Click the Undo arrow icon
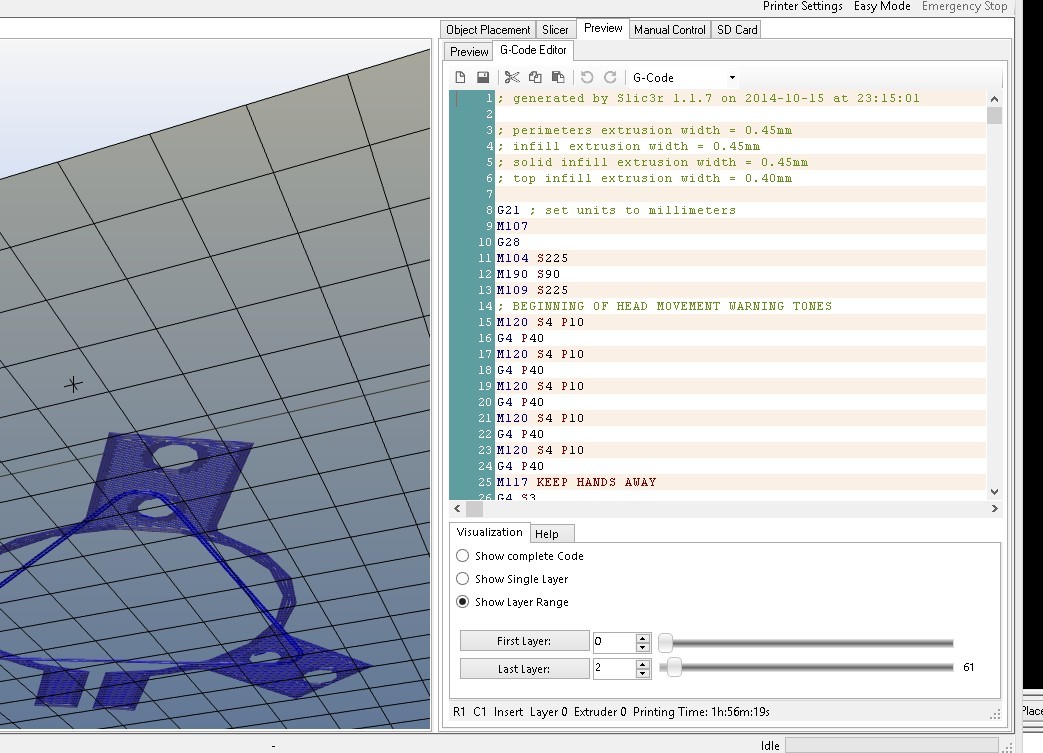The width and height of the screenshot is (1043, 753). 587,77
